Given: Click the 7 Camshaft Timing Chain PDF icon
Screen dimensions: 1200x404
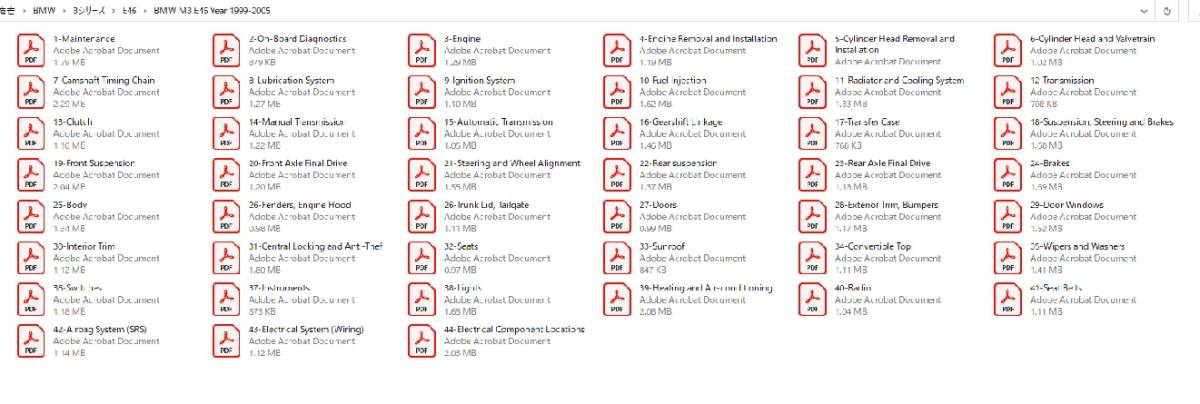Looking at the screenshot, I should pyautogui.click(x=29, y=92).
